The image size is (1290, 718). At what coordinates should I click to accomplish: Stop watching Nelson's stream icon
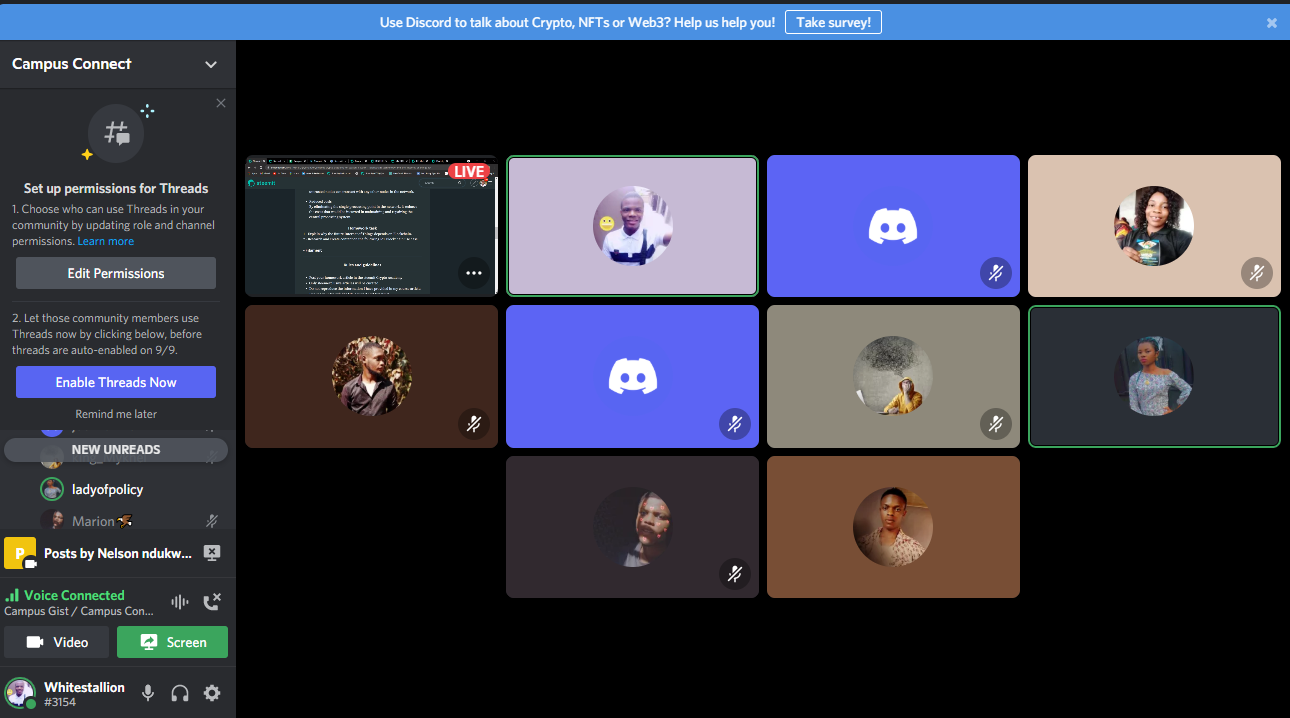pyautogui.click(x=212, y=552)
